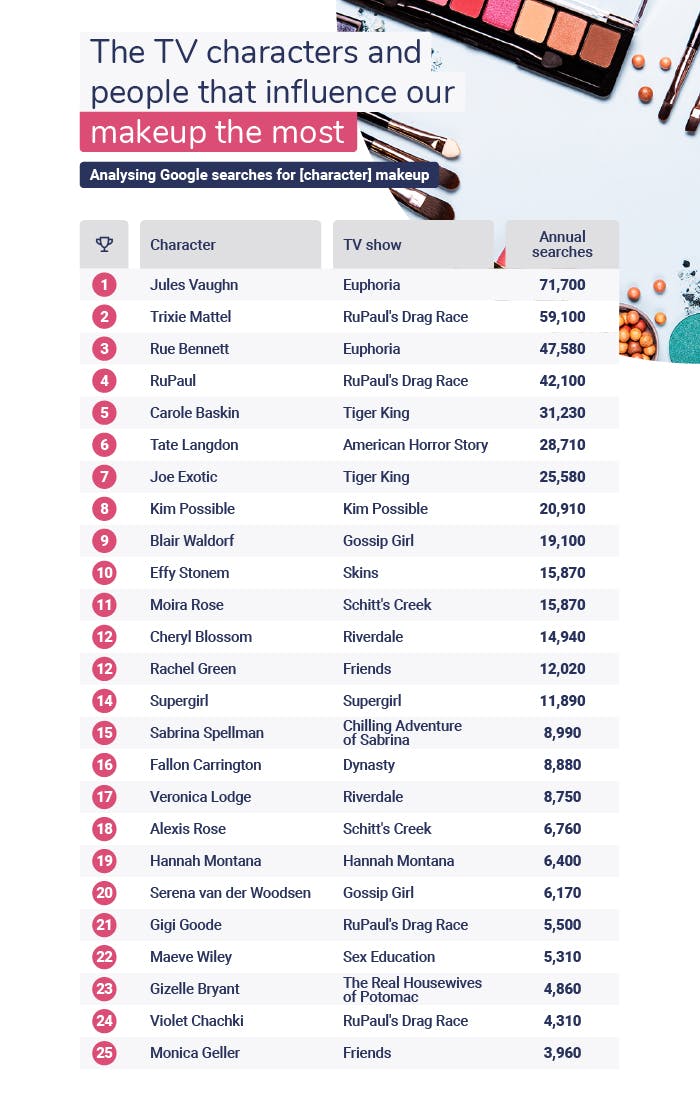Click the Monica Geller row name
Screen dimensions: 700x1119
193,1053
